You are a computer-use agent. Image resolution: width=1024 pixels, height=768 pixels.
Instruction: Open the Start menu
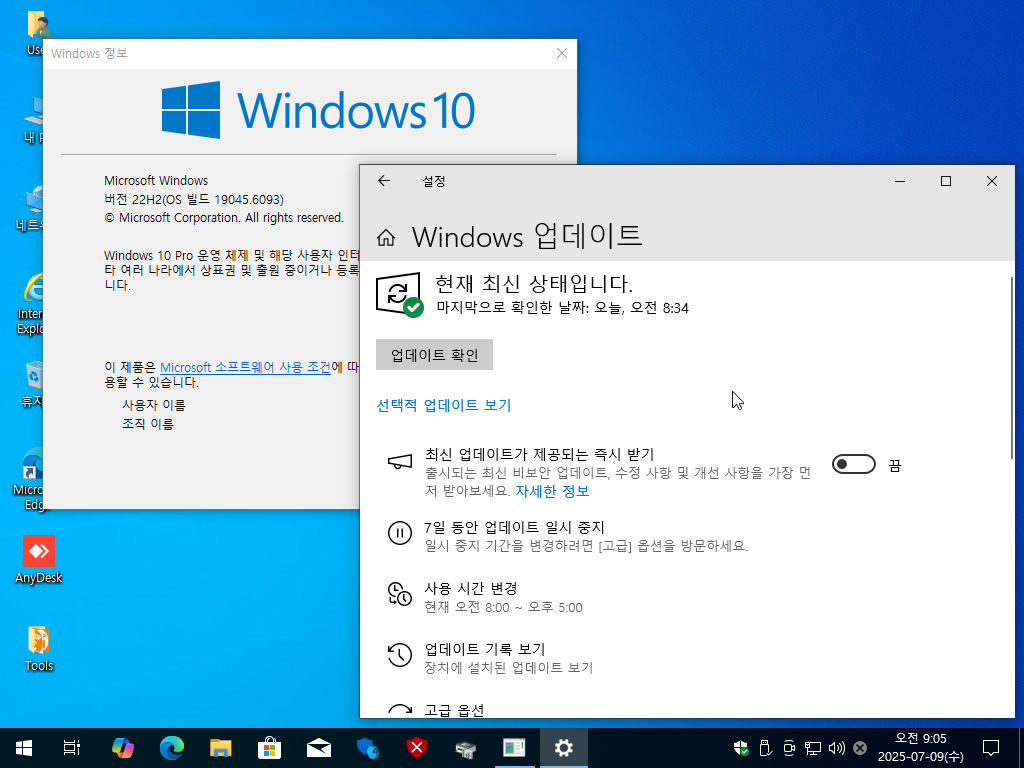(24, 748)
